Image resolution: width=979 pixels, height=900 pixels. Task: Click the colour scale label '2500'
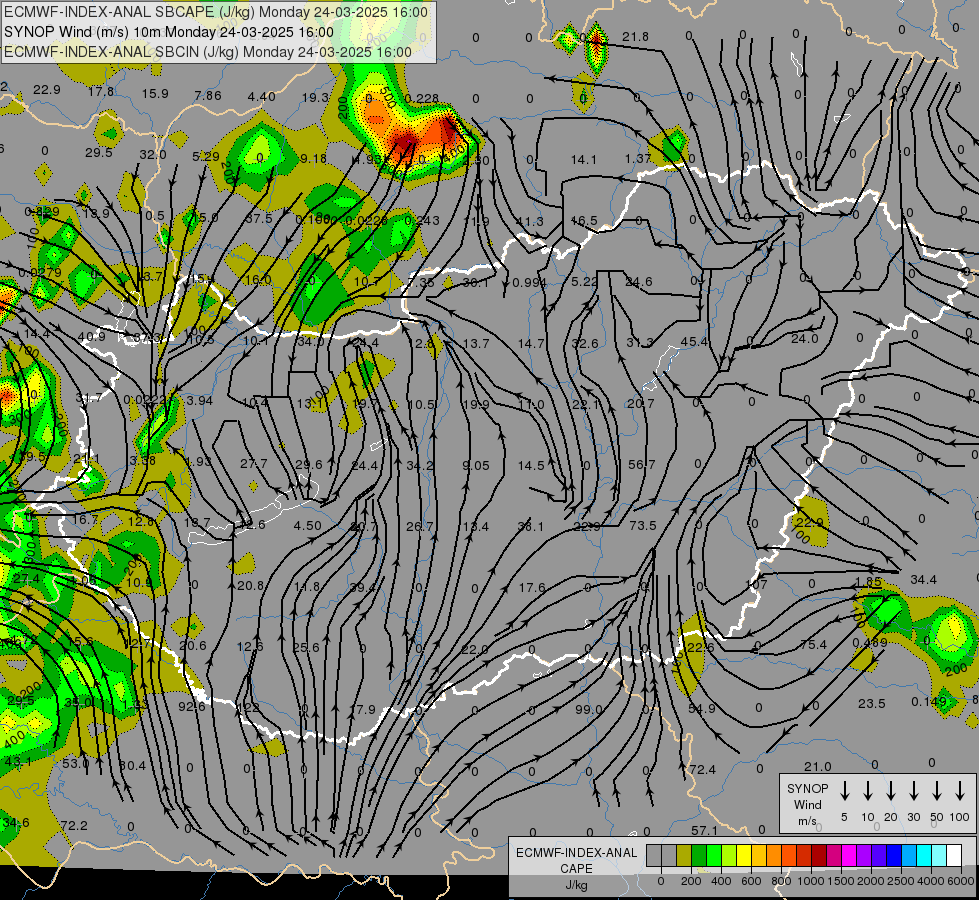(x=900, y=881)
